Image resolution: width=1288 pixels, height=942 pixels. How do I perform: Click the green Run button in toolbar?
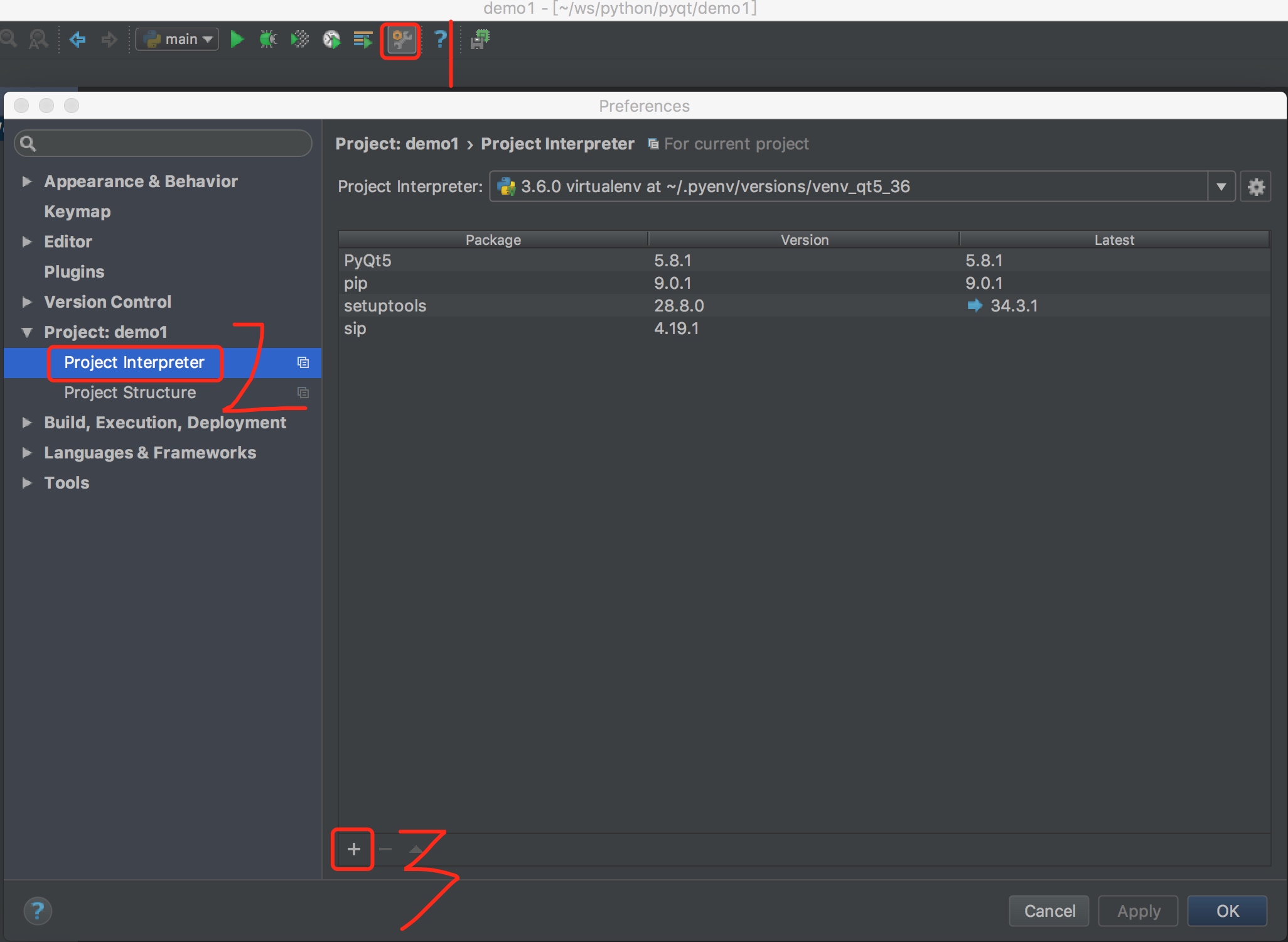(x=237, y=40)
